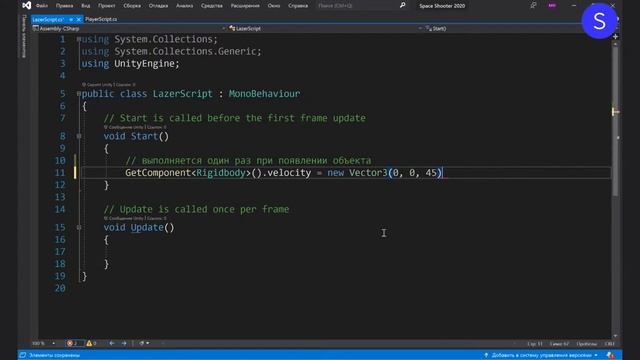Open the toolbox side panel tab
This screenshot has height=360, width=640.
coord(24,36)
